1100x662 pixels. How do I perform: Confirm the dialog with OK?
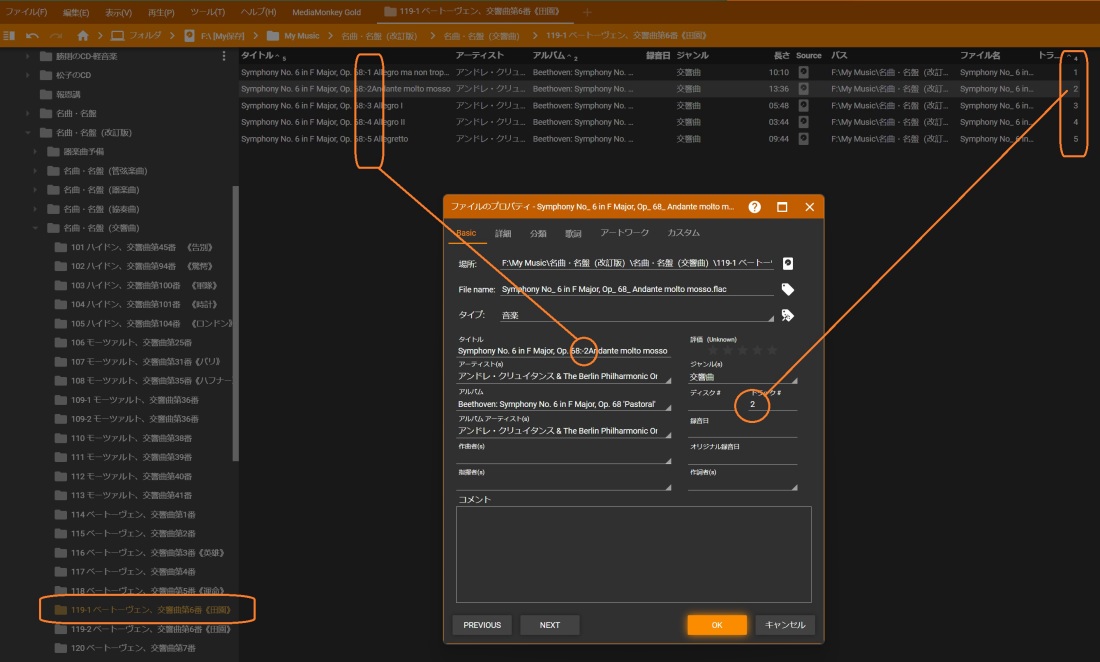[x=717, y=625]
